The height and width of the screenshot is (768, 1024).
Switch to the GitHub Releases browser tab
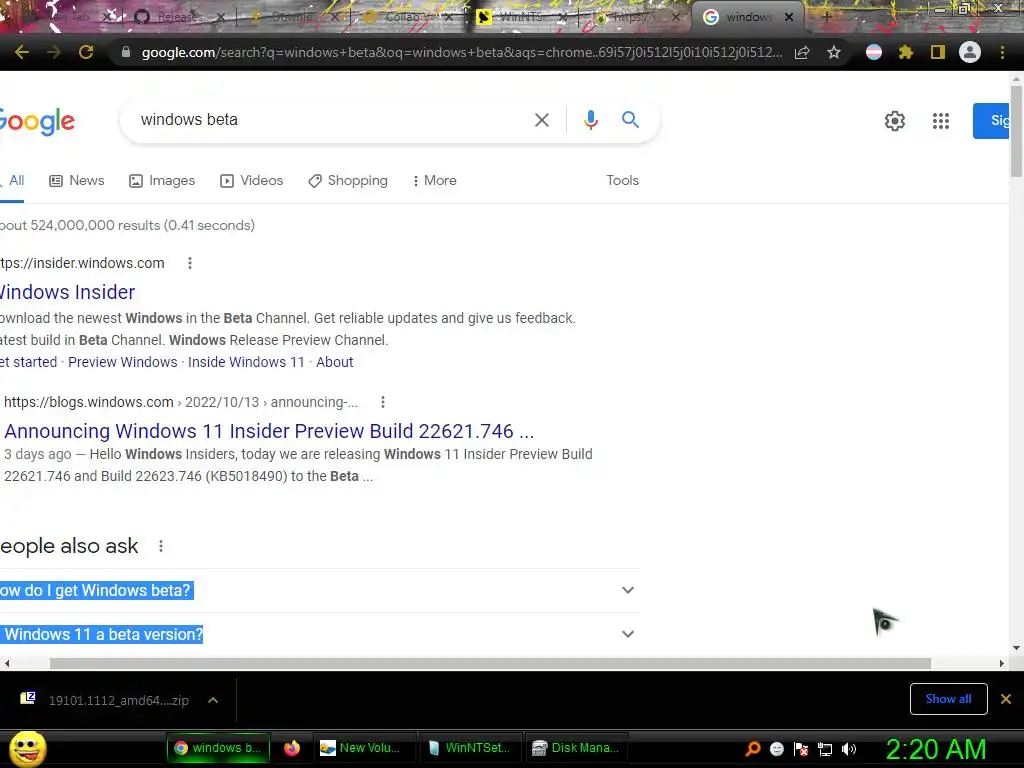[x=178, y=17]
